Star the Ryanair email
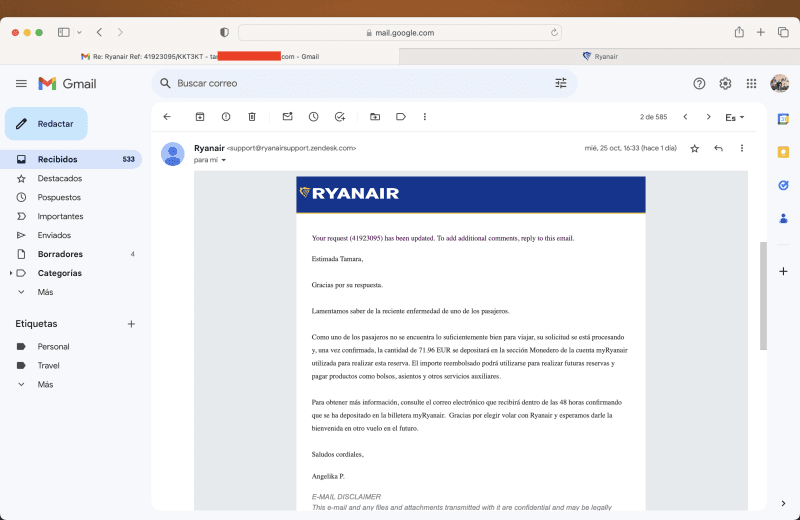 694,148
